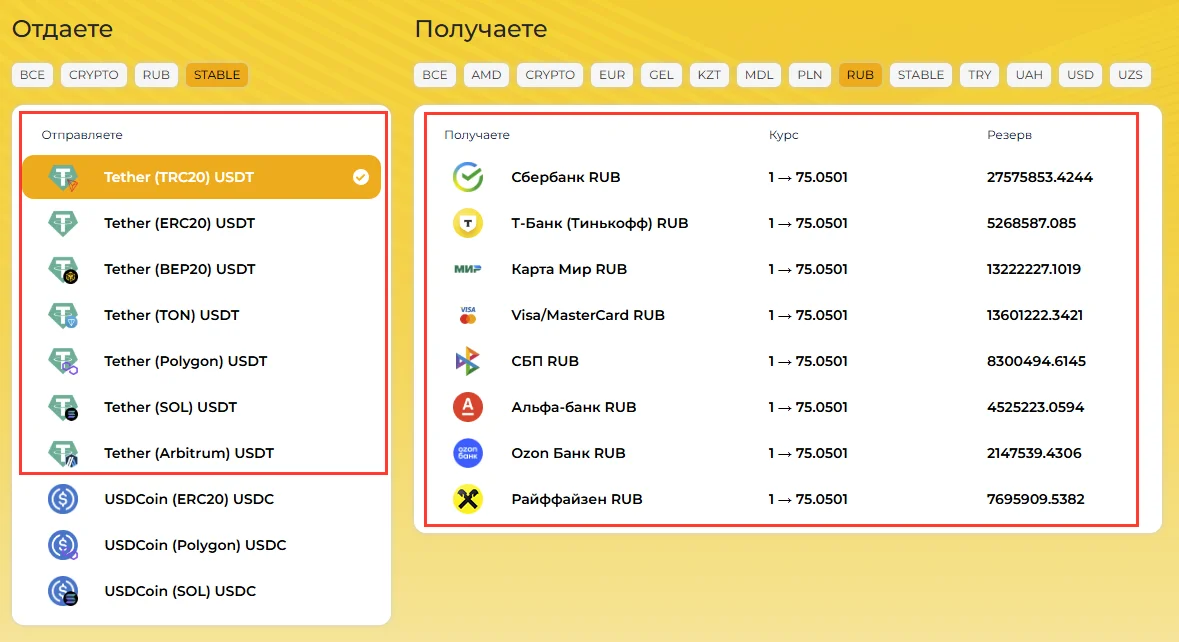Select the STABLE filter under Получаете

(921, 74)
